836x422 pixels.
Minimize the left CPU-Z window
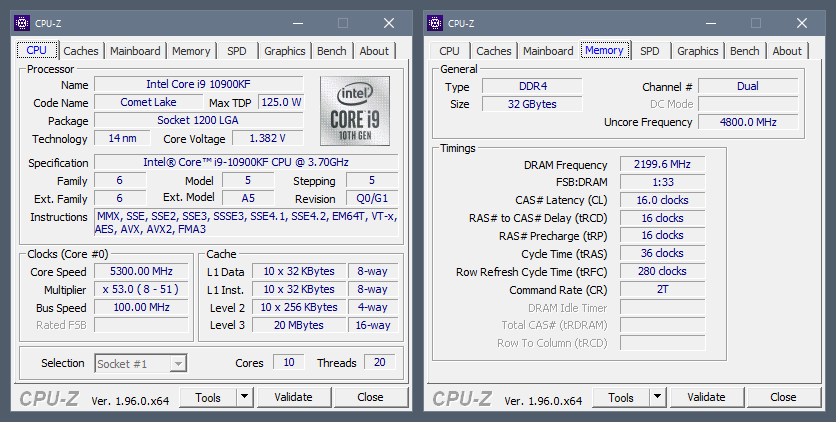coord(298,23)
